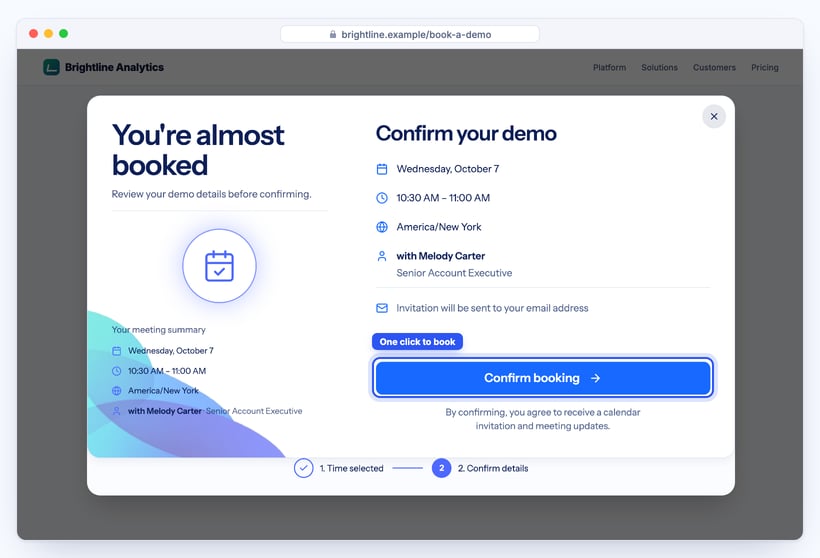Click the step 2 circle indicator
The height and width of the screenshot is (558, 820).
click(441, 468)
